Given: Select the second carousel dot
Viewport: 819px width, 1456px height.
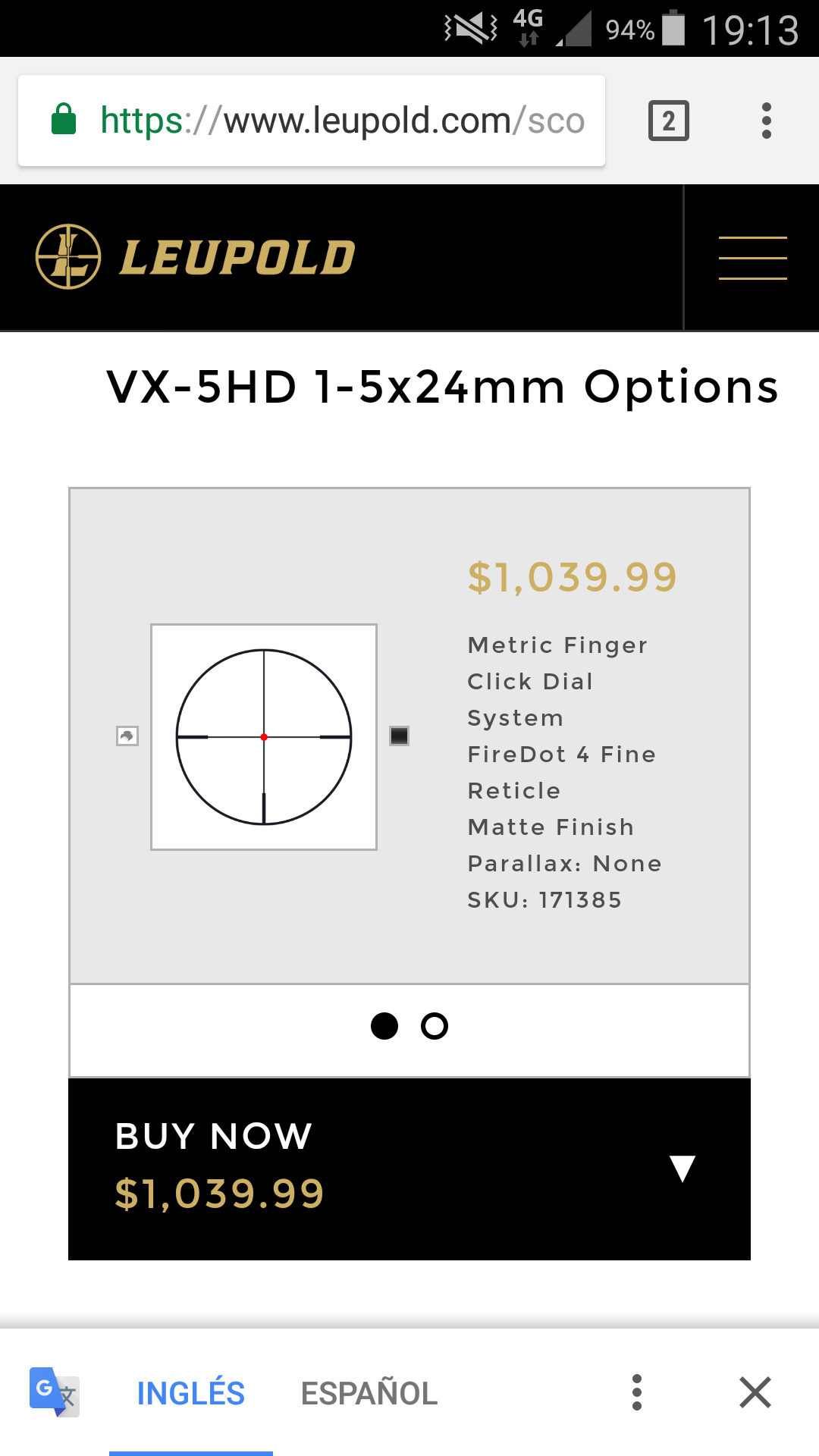Looking at the screenshot, I should 435,1026.
